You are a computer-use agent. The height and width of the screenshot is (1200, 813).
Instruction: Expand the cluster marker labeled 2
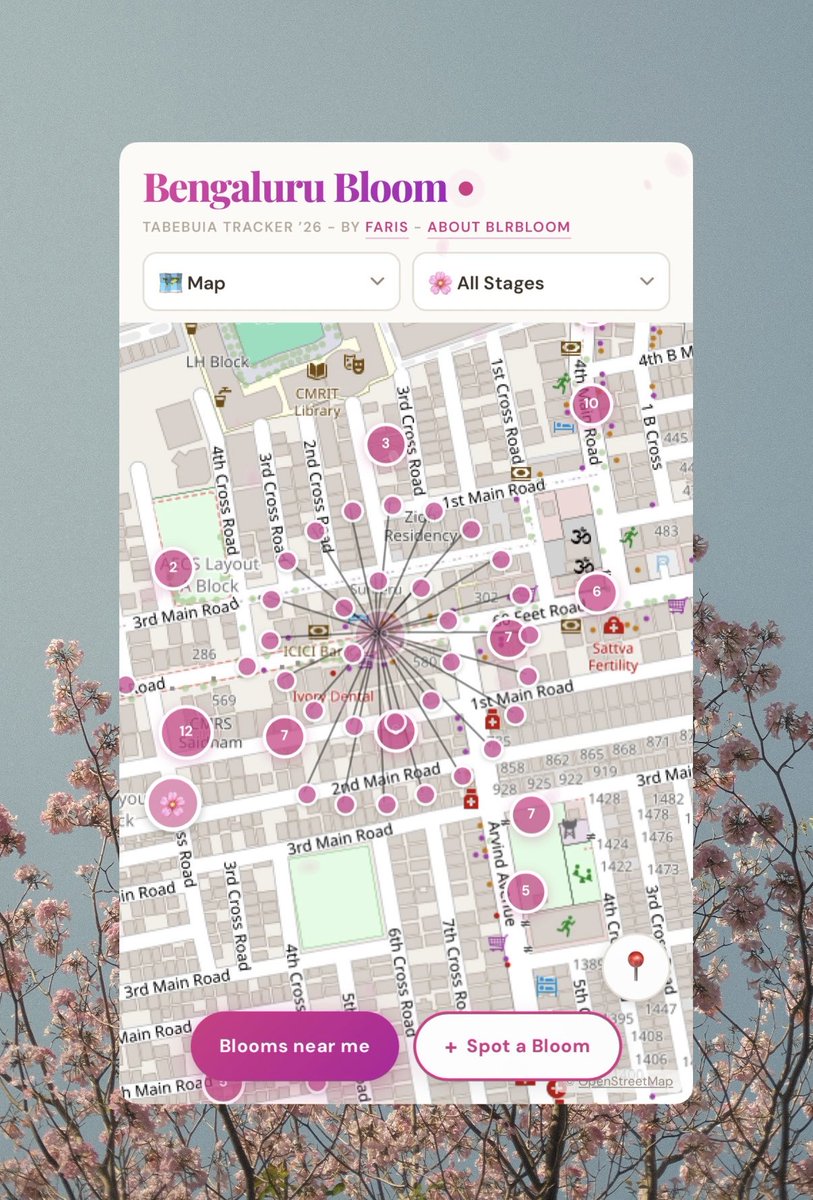pos(173,568)
